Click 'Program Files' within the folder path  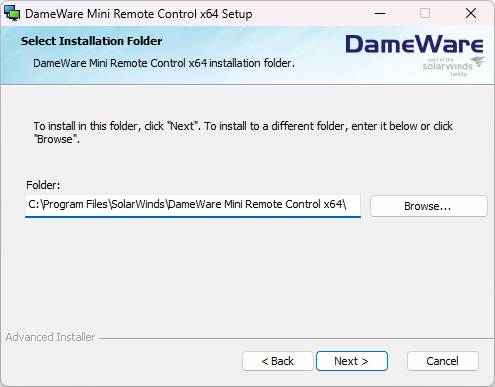point(75,204)
